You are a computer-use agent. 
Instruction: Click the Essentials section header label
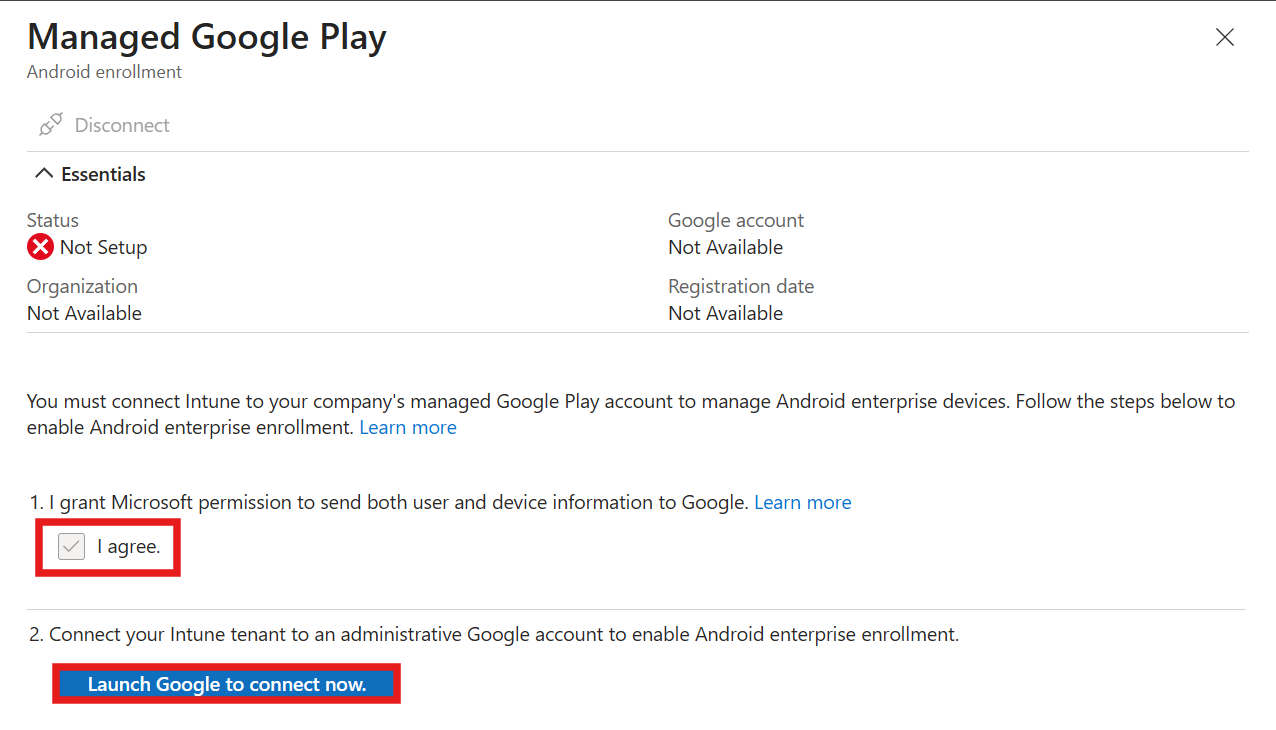coord(103,174)
